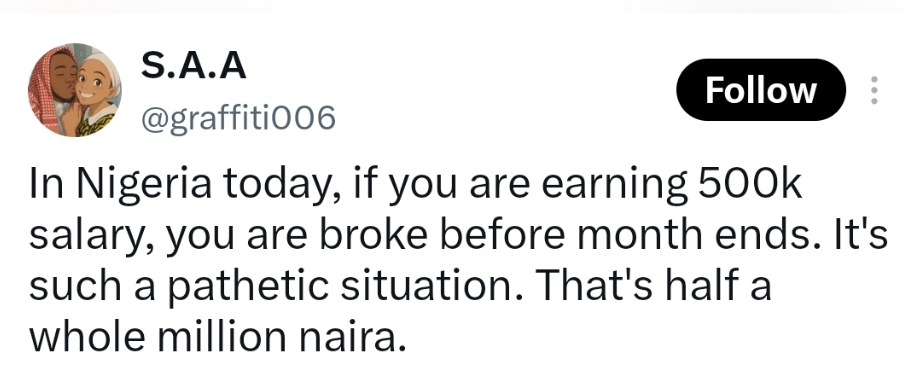The image size is (921, 382).
Task: Click "That's half a" in the tweet
Action: tap(653, 286)
